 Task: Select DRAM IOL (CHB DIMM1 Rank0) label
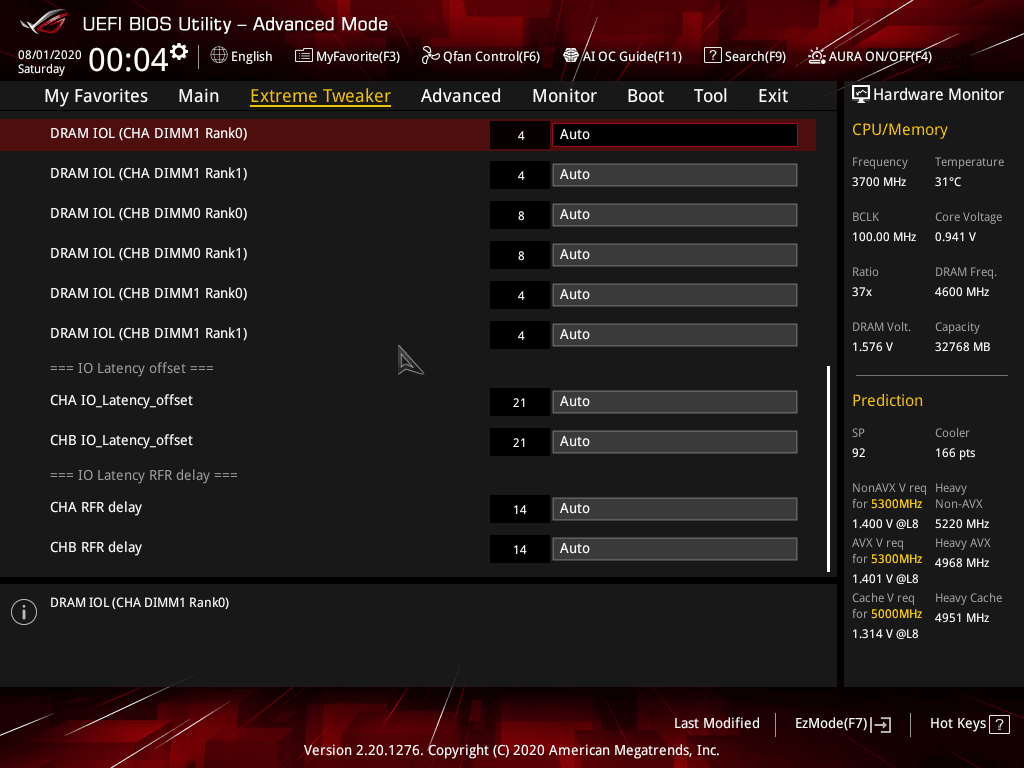(149, 293)
